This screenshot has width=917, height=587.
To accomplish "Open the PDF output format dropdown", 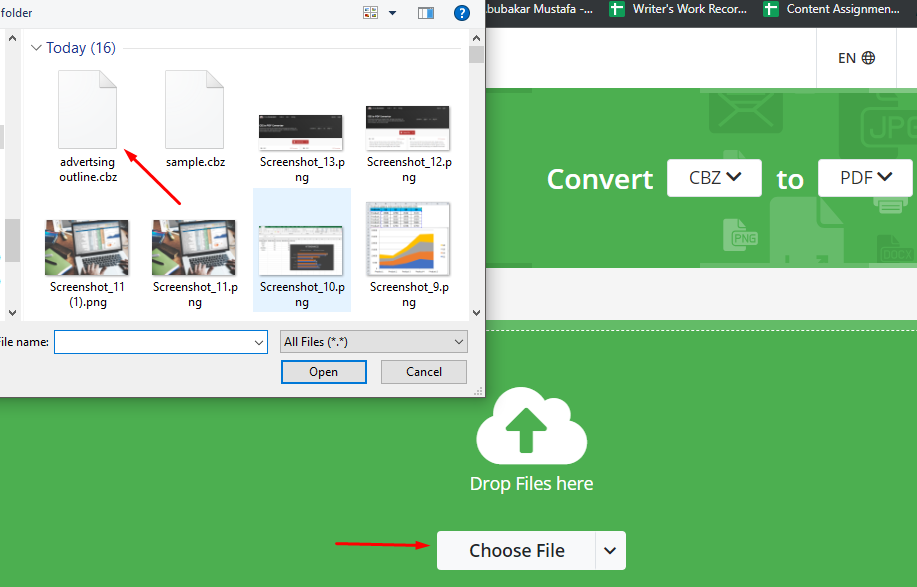I will [864, 178].
